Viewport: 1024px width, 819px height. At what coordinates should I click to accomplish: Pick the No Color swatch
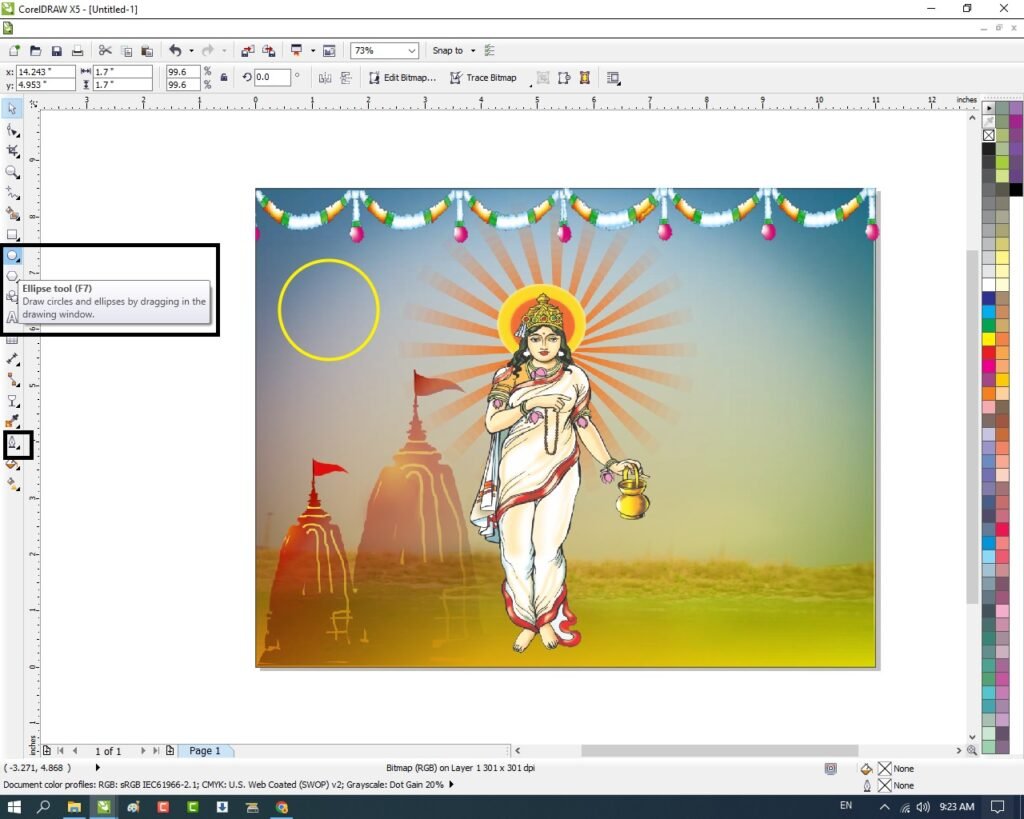(x=989, y=135)
